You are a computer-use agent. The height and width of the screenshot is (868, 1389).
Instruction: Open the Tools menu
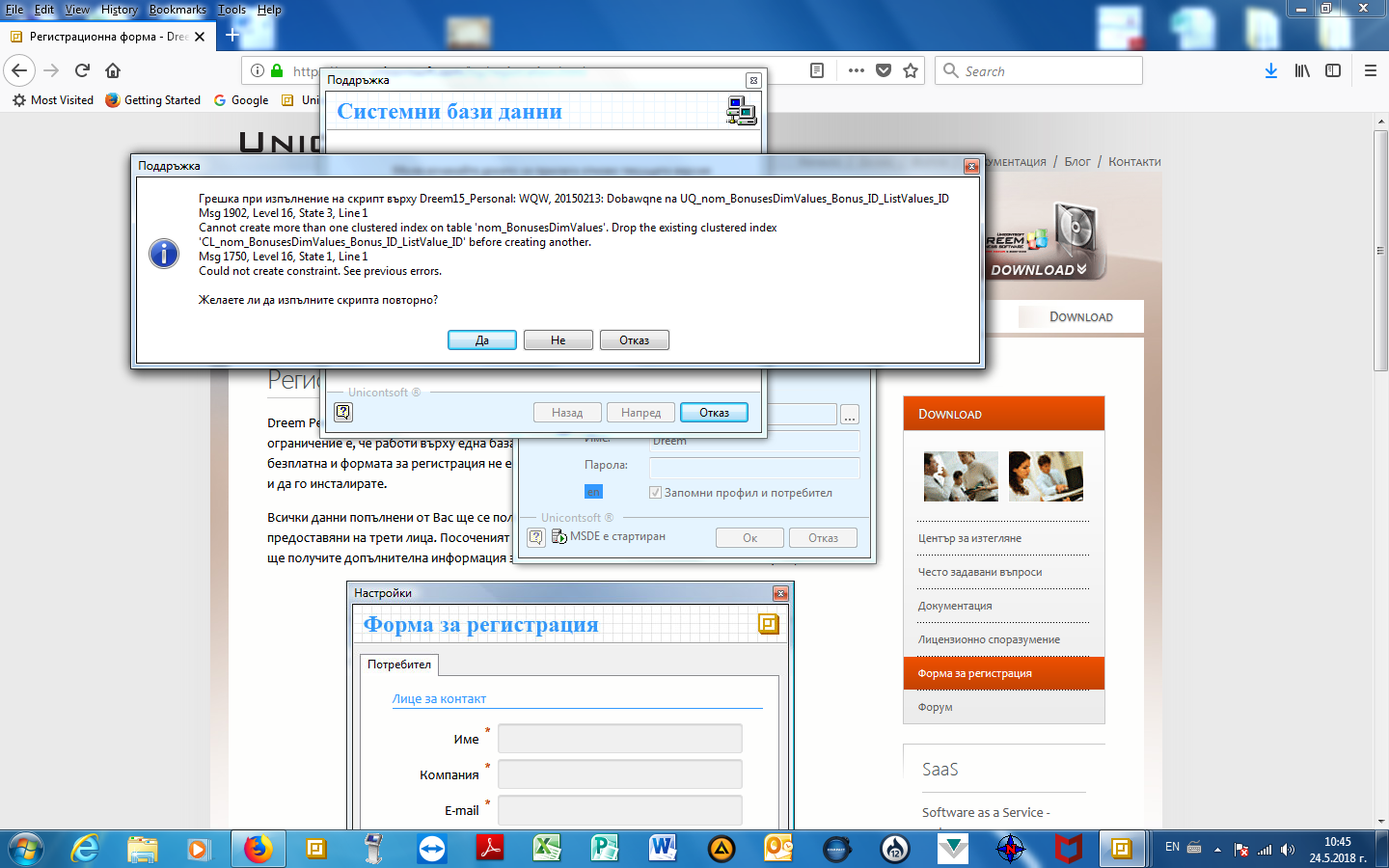(231, 10)
